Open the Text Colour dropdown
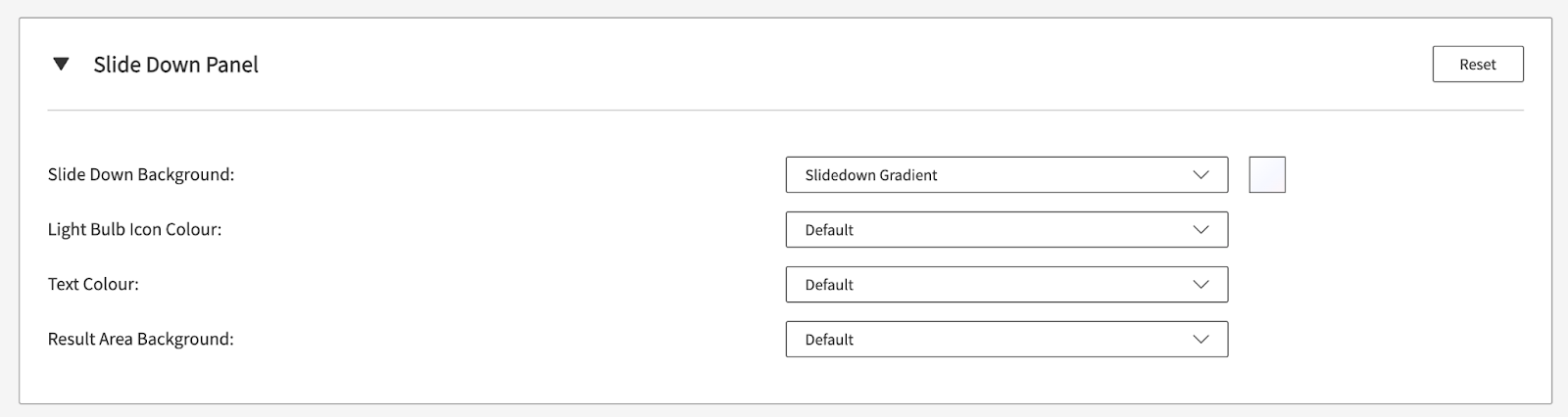 pos(1005,285)
